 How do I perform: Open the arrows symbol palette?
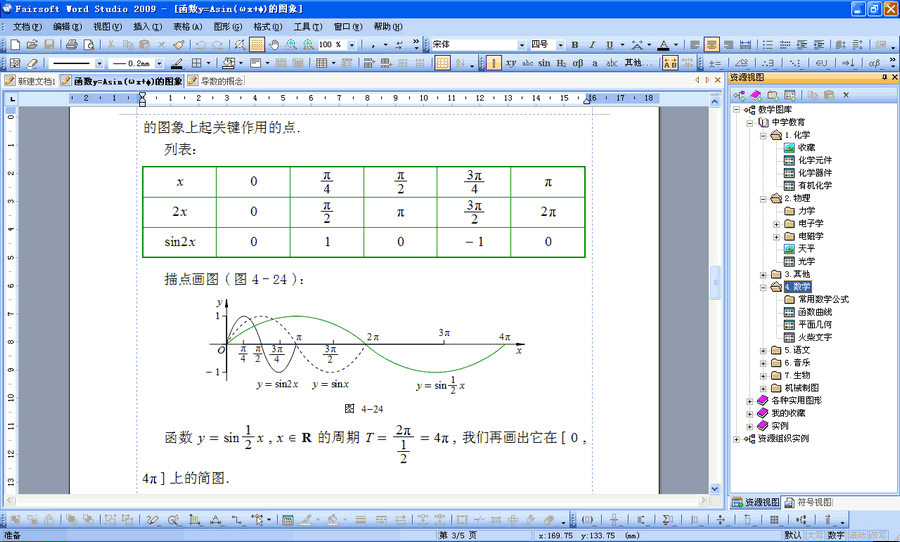[848, 63]
